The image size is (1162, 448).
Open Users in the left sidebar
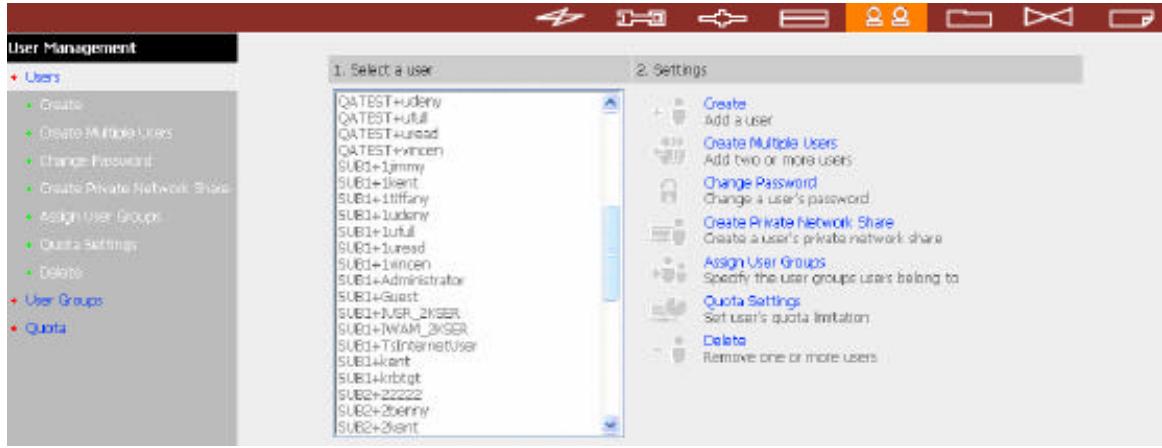tap(42, 77)
